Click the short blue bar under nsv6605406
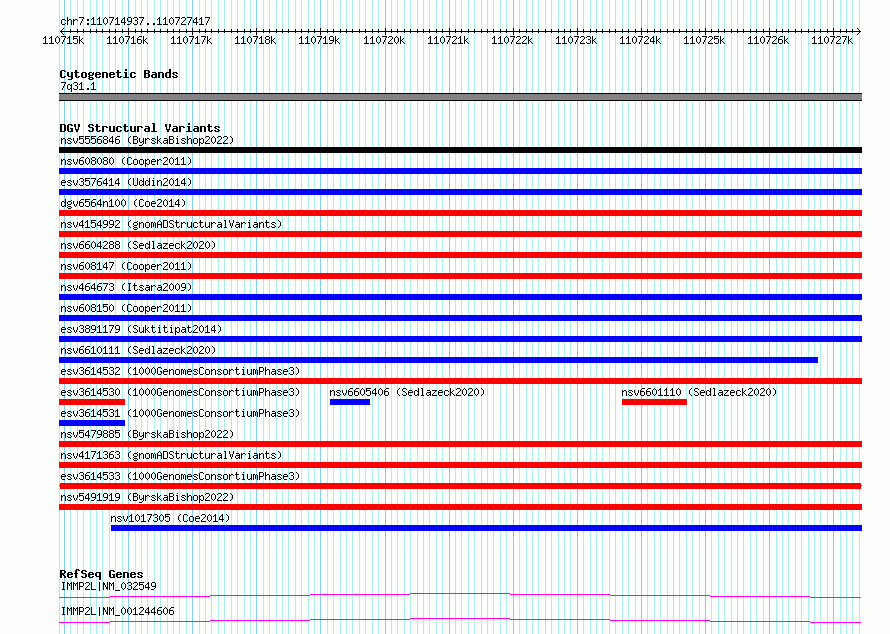The height and width of the screenshot is (634, 890). pos(350,402)
